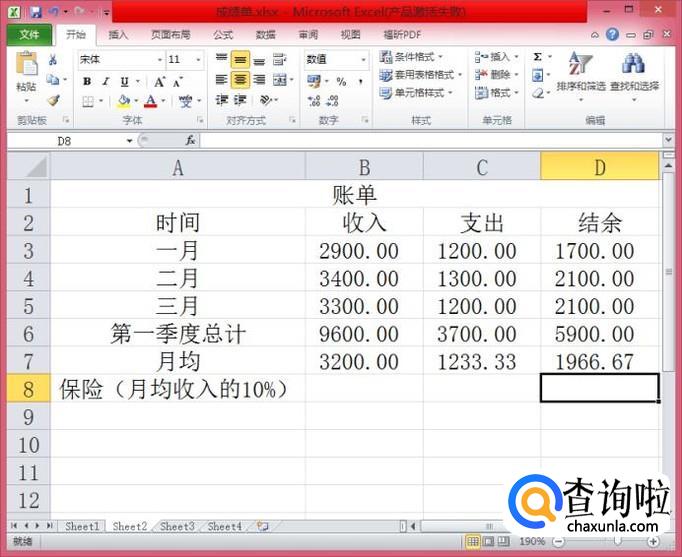
Task: Open the Sort and Filter AZ icon
Action: 581,64
